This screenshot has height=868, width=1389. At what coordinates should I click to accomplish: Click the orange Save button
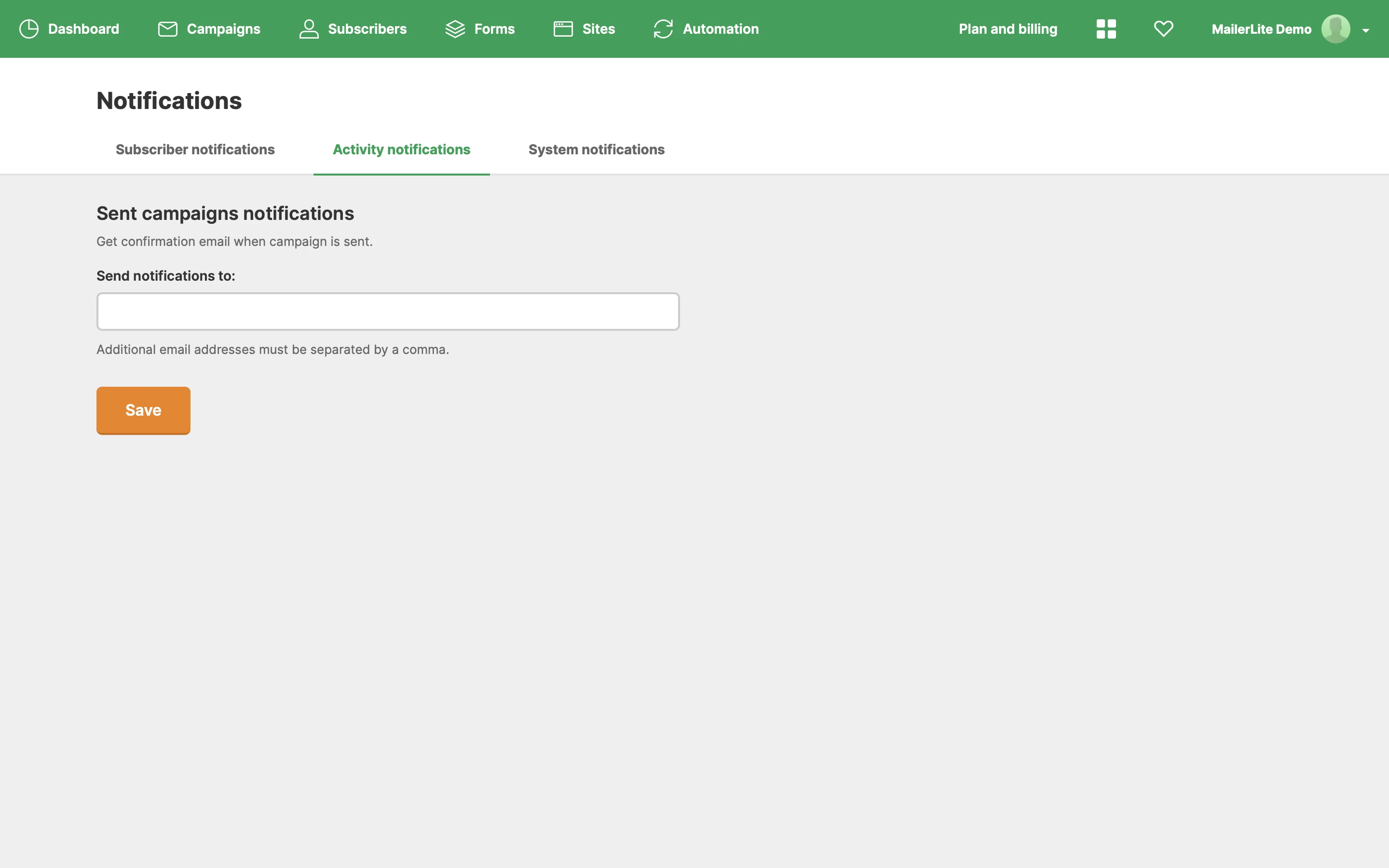click(144, 410)
